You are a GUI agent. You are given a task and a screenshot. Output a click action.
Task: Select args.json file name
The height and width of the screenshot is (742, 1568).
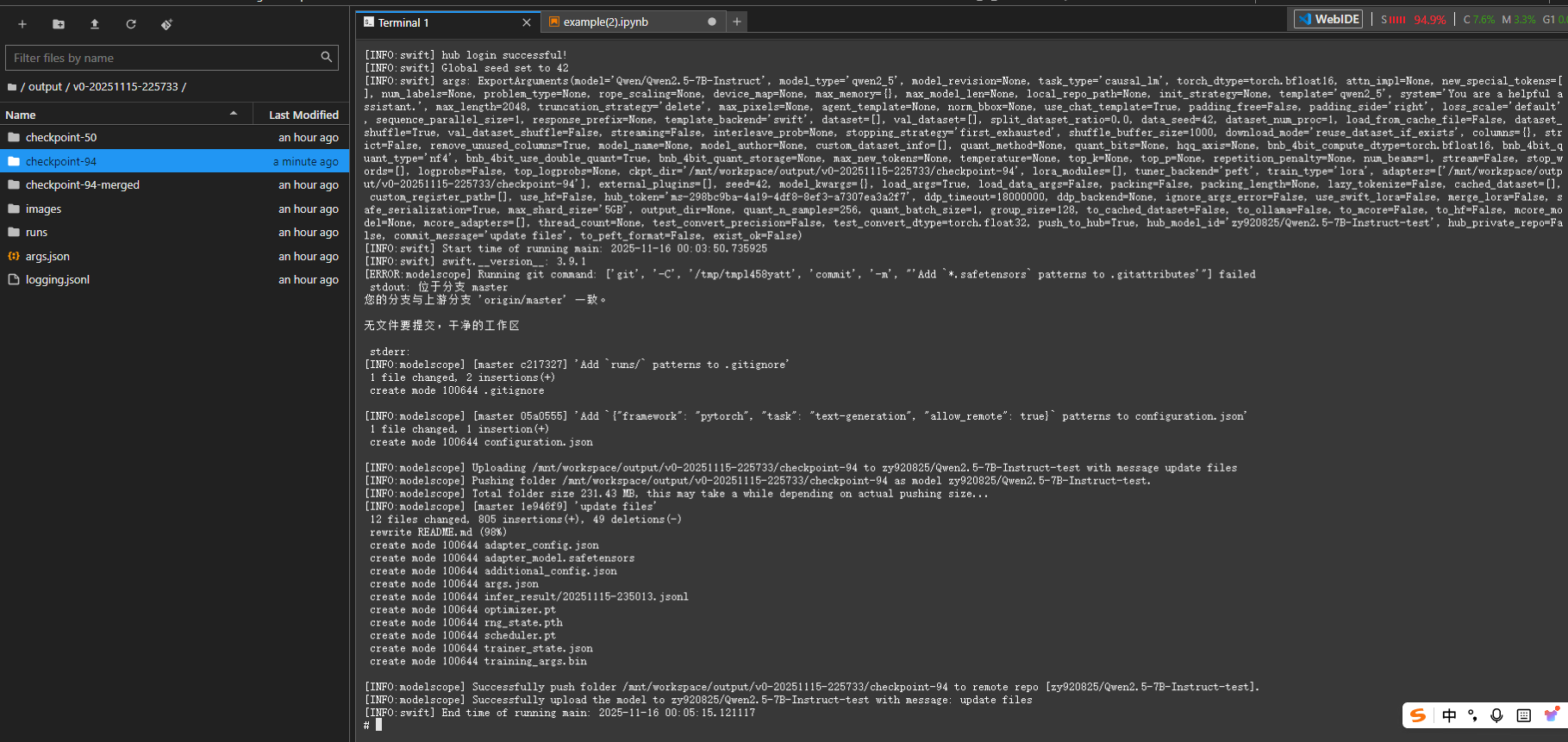pos(47,256)
